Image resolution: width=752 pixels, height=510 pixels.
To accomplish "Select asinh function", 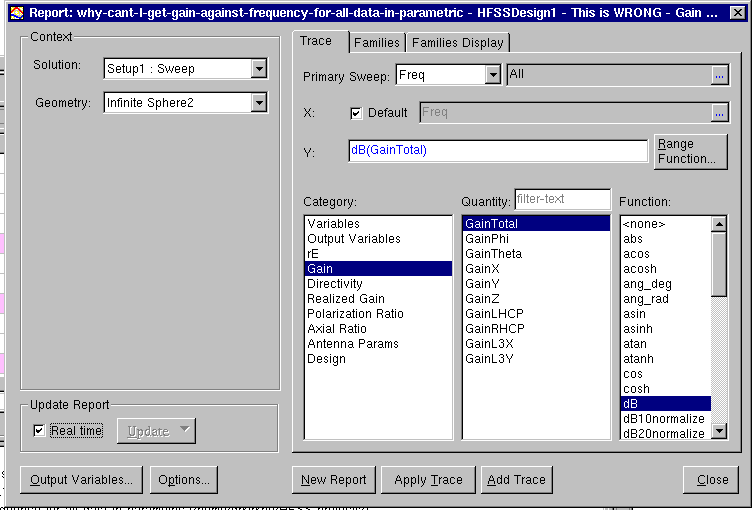I will [666, 329].
